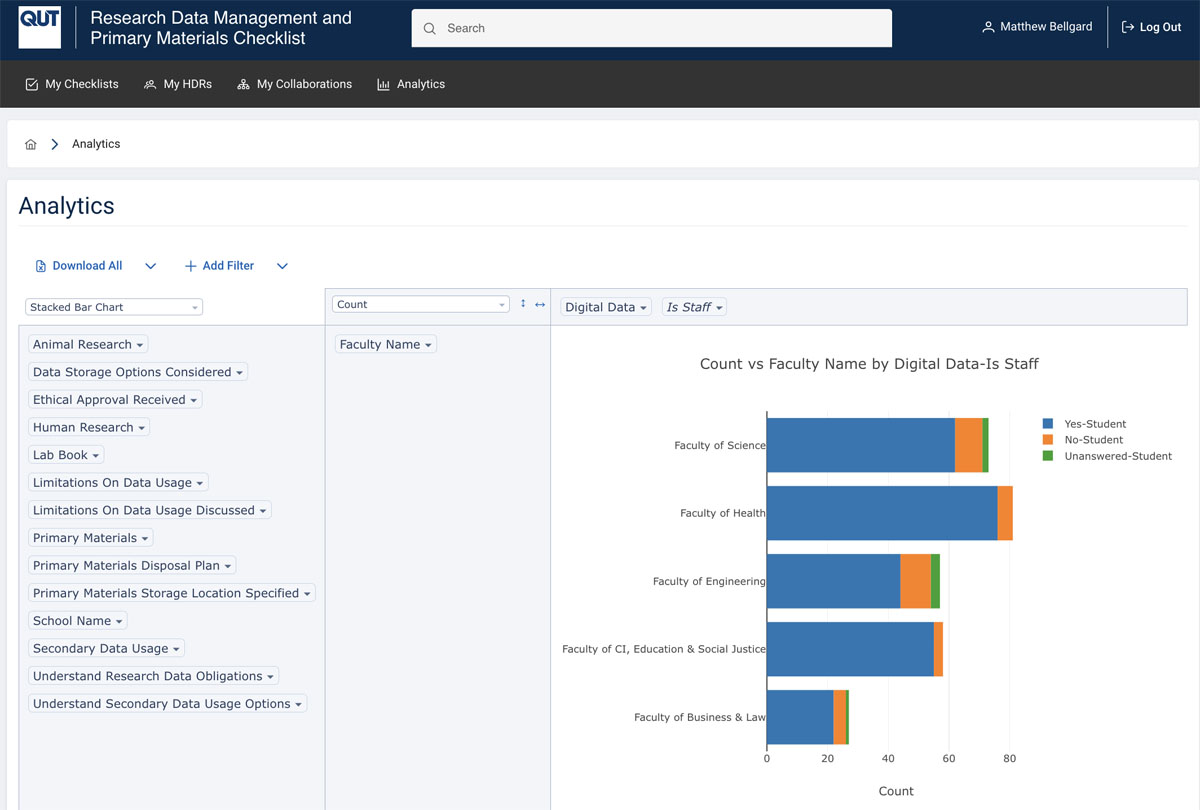1200x810 pixels.
Task: Click the user profile icon
Action: tap(988, 27)
